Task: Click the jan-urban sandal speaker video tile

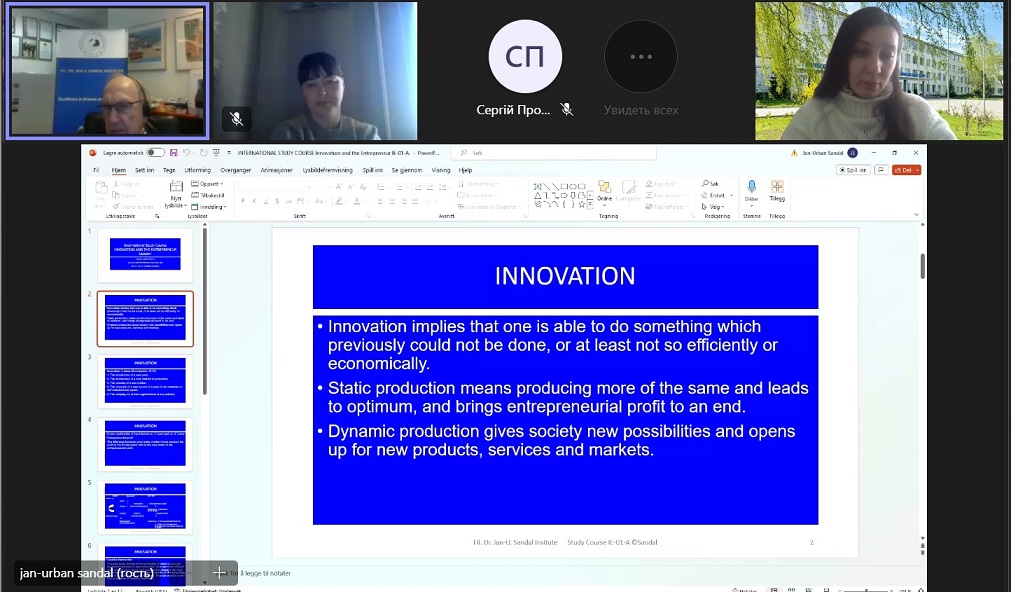Action: point(107,70)
